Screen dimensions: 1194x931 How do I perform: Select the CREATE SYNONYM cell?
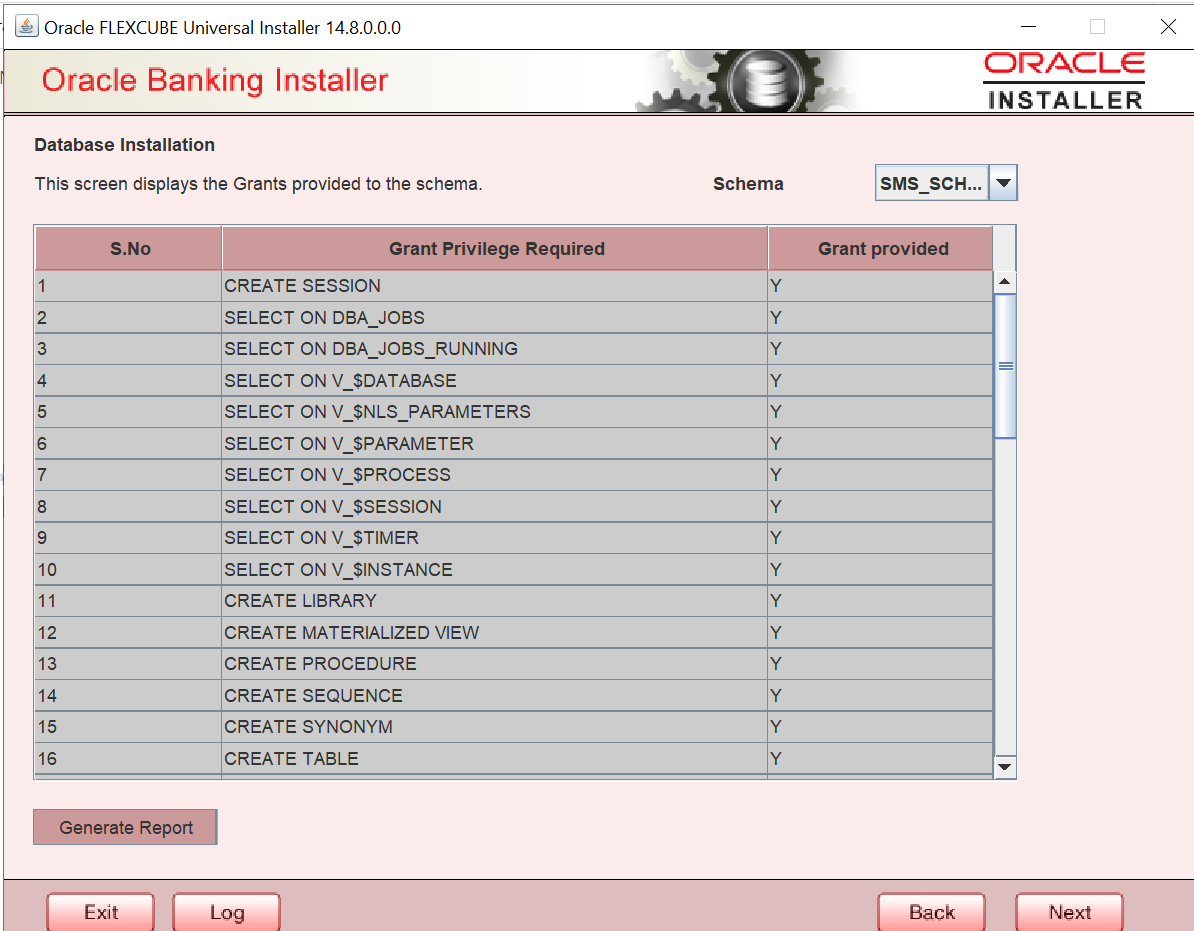point(495,727)
